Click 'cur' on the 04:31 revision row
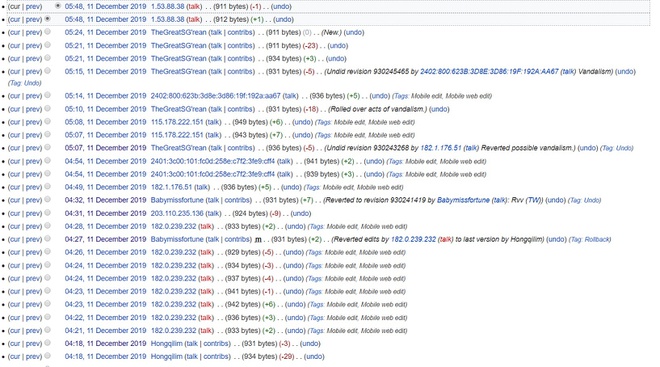 click(x=15, y=213)
